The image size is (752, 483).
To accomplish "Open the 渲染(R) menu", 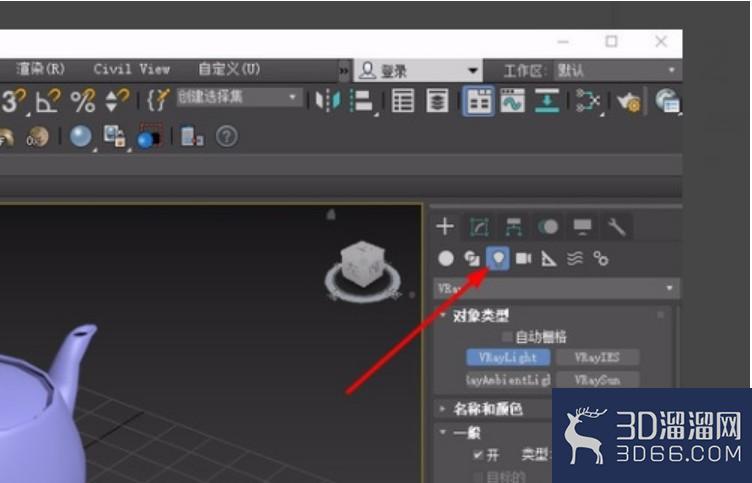I will click(x=40, y=70).
